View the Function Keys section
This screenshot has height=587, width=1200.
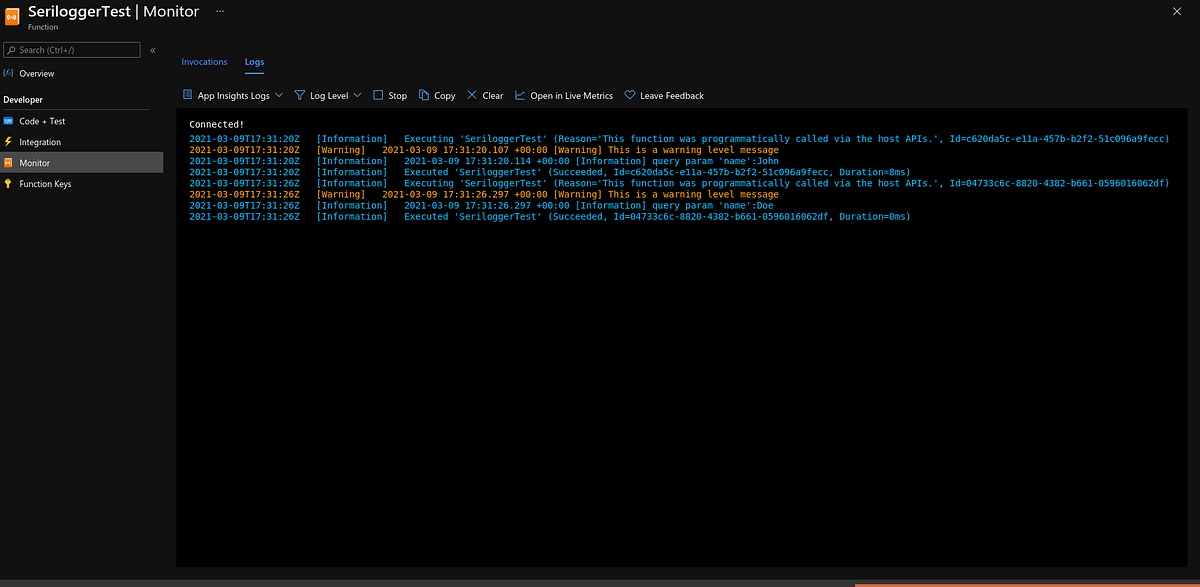point(47,182)
